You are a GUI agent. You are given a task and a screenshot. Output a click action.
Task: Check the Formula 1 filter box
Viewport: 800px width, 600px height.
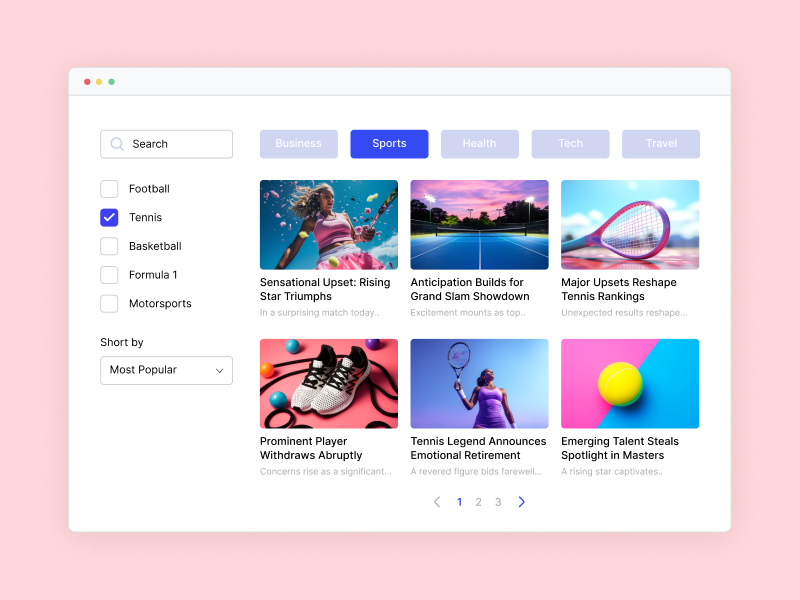click(x=109, y=275)
